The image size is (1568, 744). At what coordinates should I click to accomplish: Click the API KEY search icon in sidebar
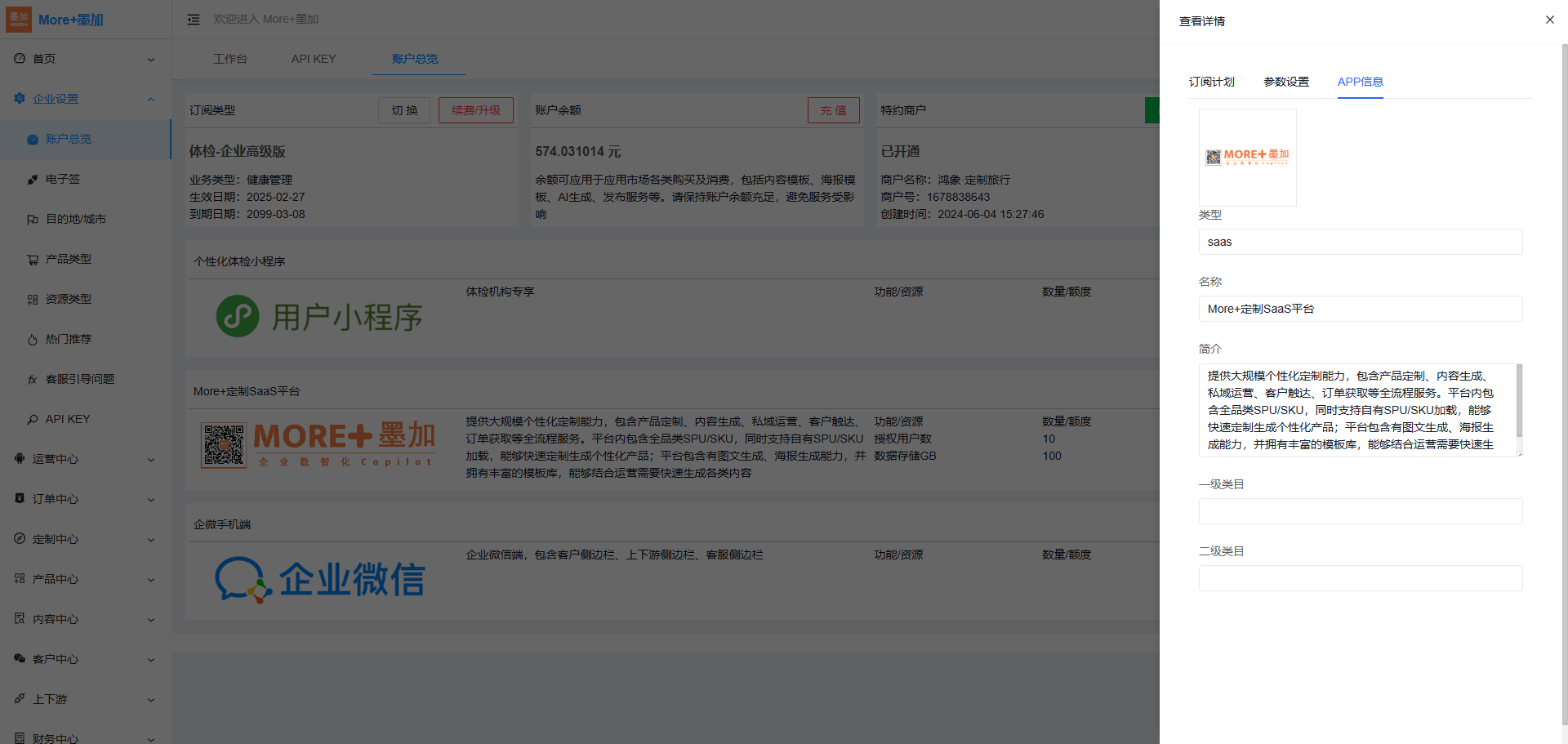[x=33, y=420]
